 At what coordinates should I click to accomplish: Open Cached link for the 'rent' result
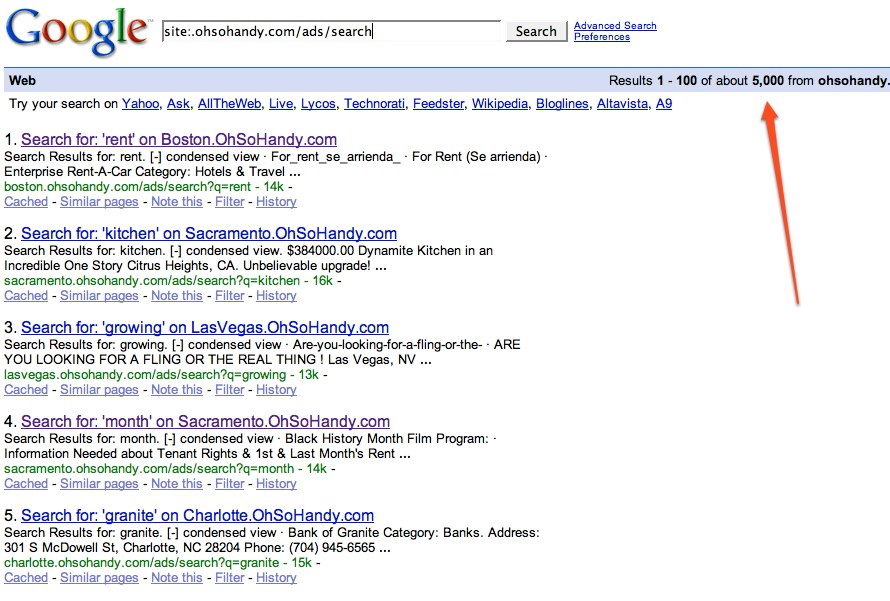pos(26,202)
